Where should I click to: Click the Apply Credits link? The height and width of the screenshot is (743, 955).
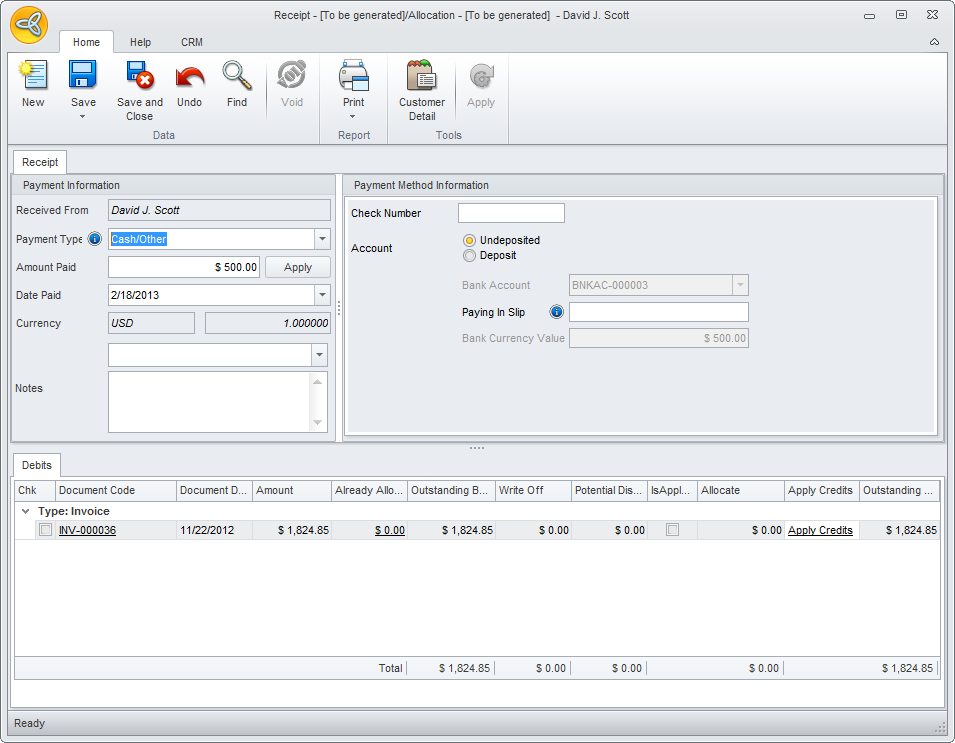coord(820,530)
